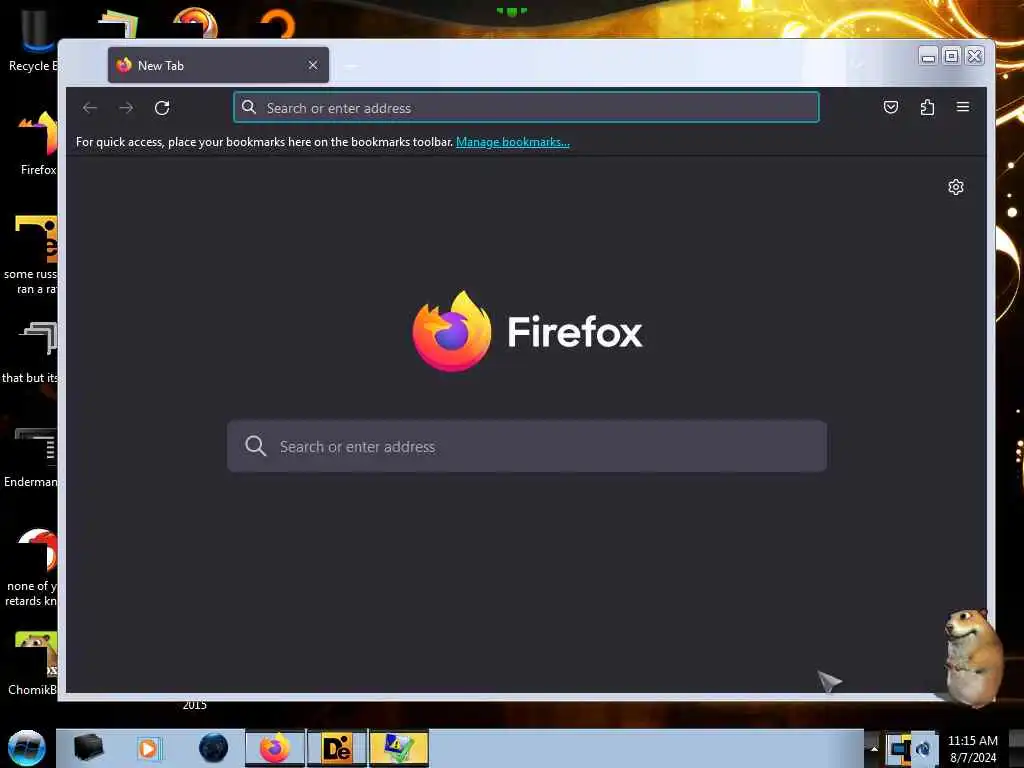
Task: Close the Firefox window
Action: tap(974, 56)
